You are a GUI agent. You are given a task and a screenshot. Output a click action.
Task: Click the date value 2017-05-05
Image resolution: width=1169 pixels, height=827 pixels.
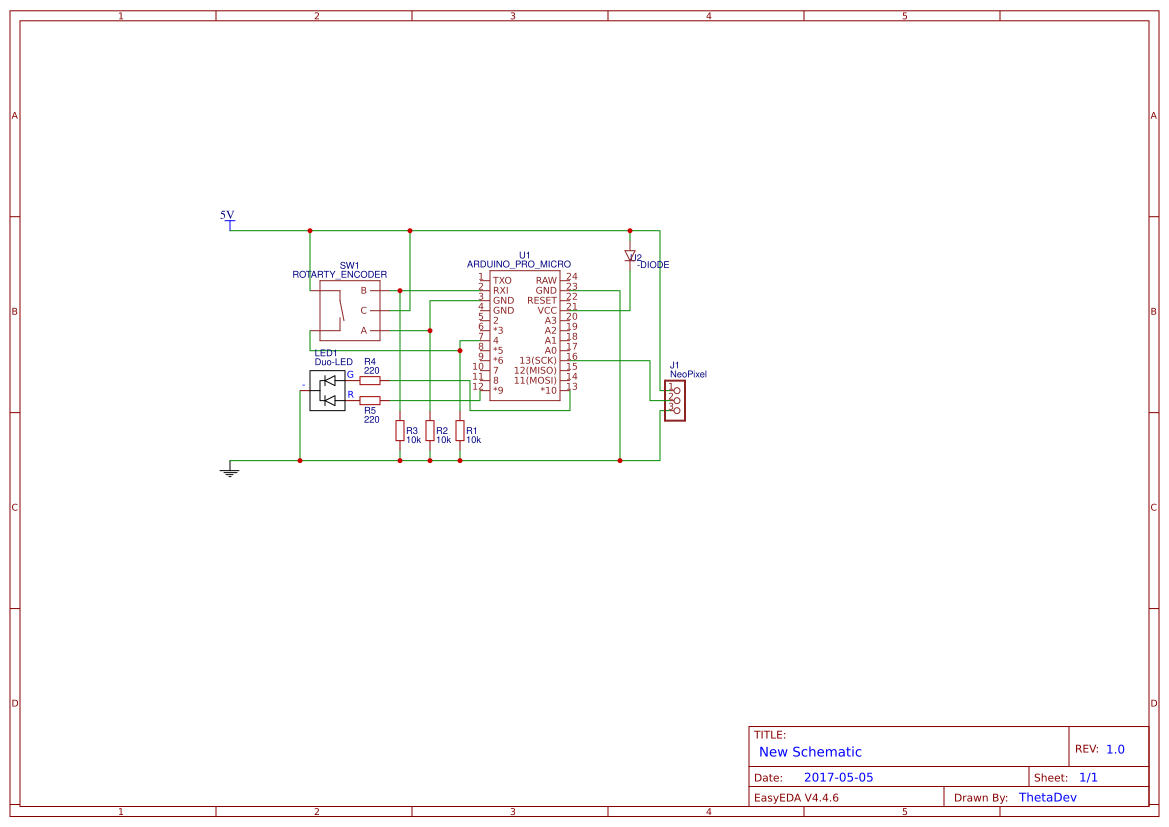point(838,777)
